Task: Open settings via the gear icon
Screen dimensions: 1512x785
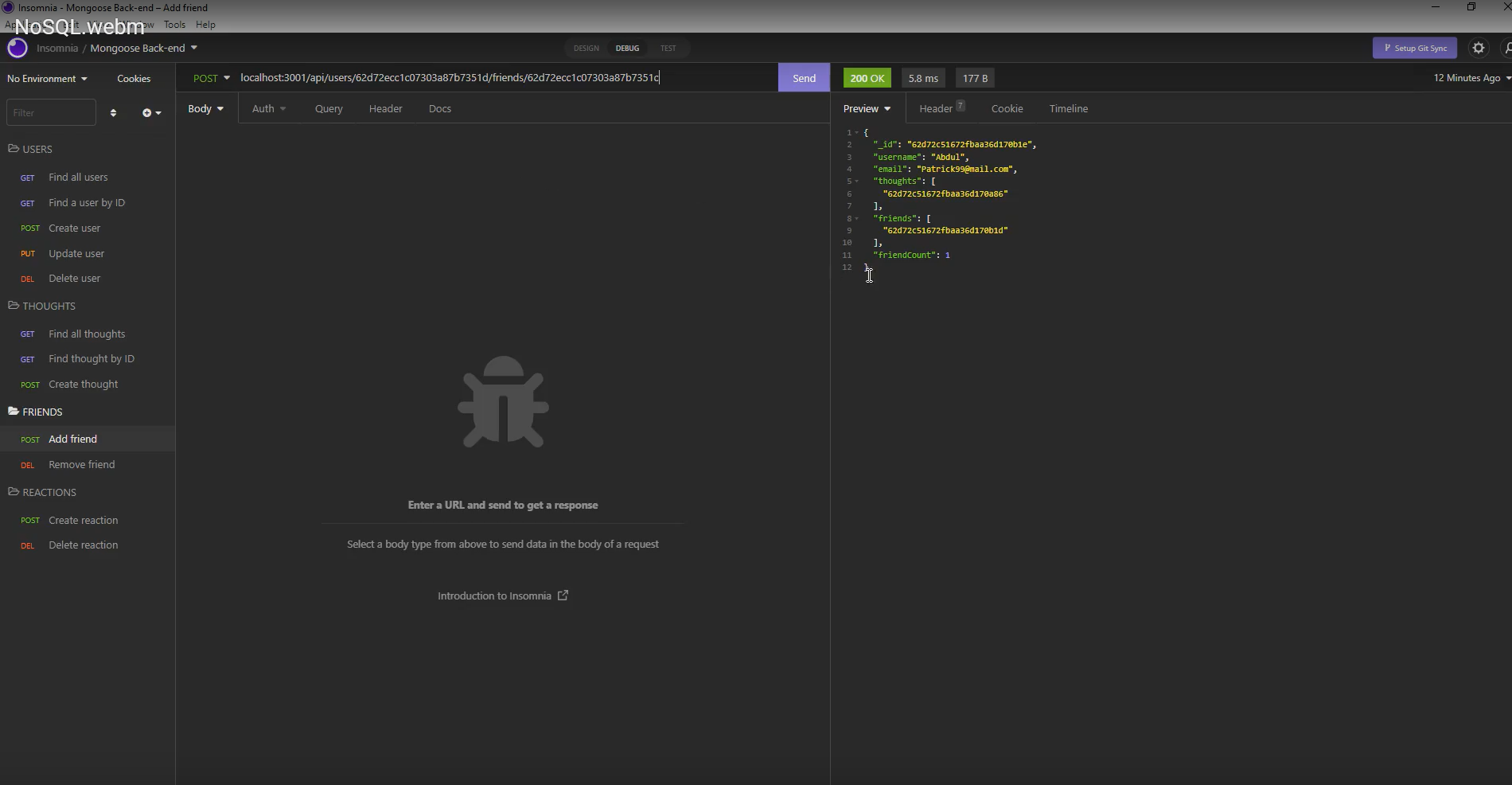Action: [x=1479, y=48]
